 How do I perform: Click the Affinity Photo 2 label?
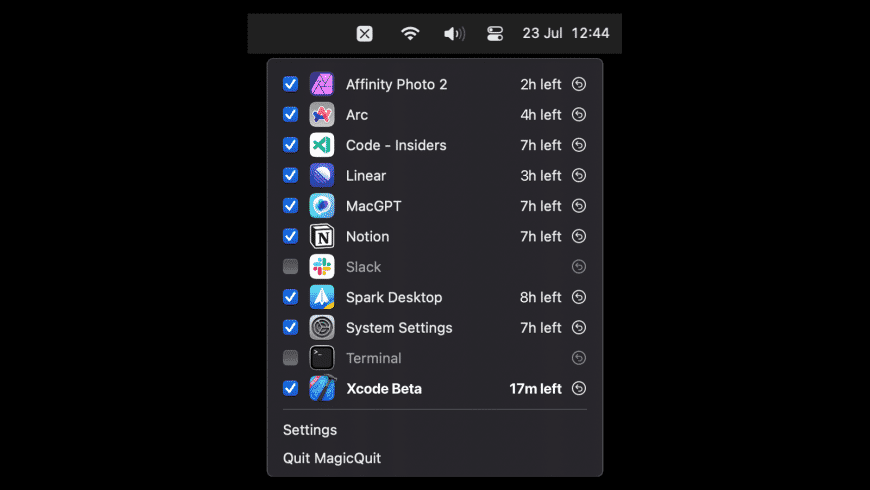click(396, 84)
